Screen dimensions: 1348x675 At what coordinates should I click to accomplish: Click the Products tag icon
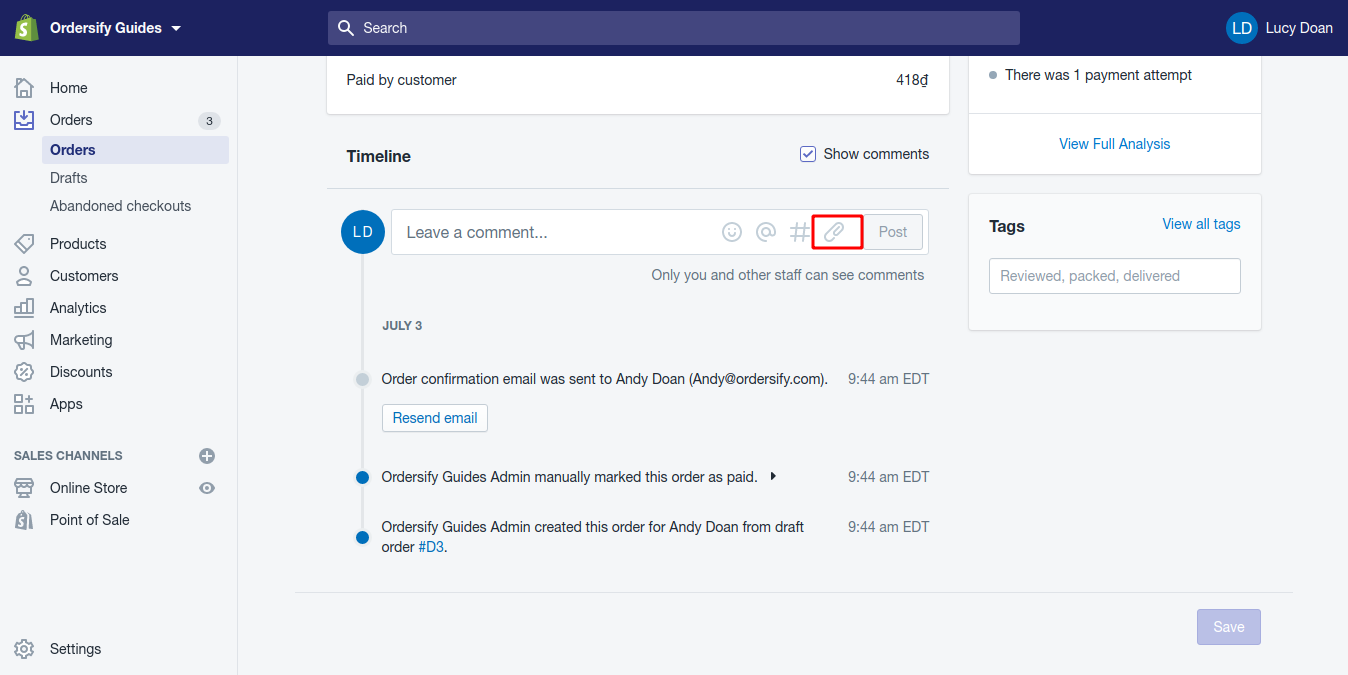tap(24, 244)
